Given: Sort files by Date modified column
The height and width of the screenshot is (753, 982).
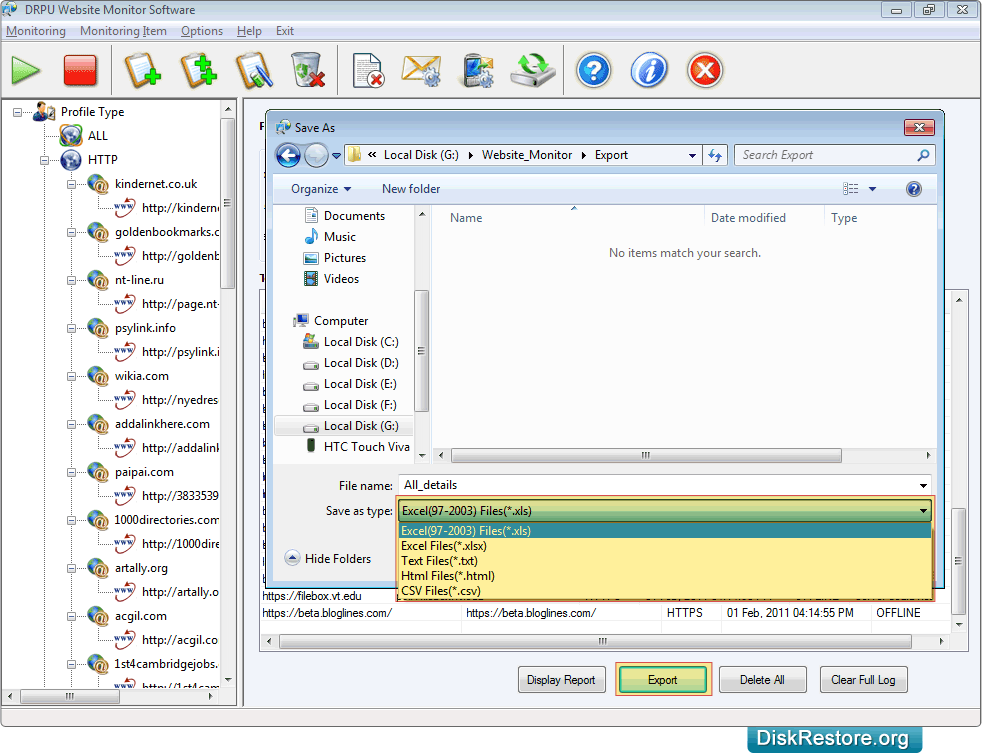Looking at the screenshot, I should 748,218.
